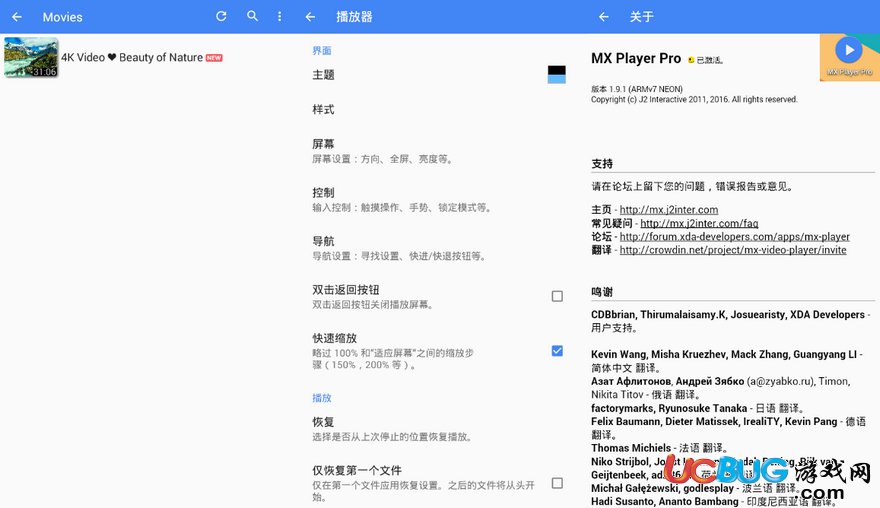The width and height of the screenshot is (880, 508).
Task: Refresh the Movies list
Action: (221, 16)
